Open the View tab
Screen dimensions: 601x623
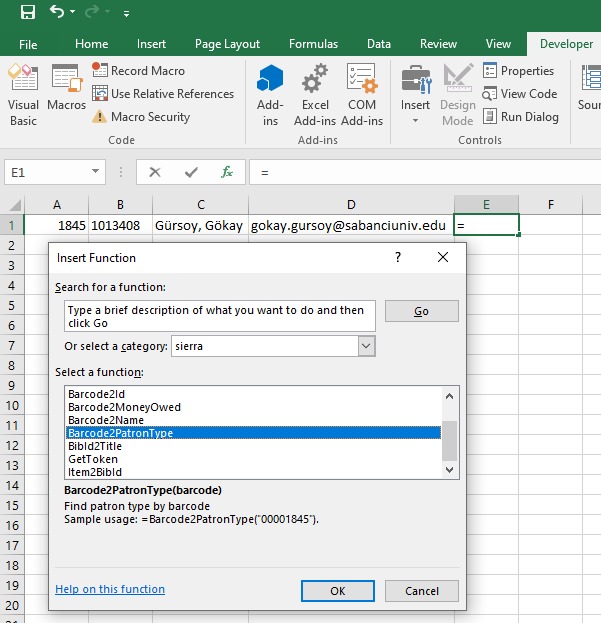tap(498, 44)
